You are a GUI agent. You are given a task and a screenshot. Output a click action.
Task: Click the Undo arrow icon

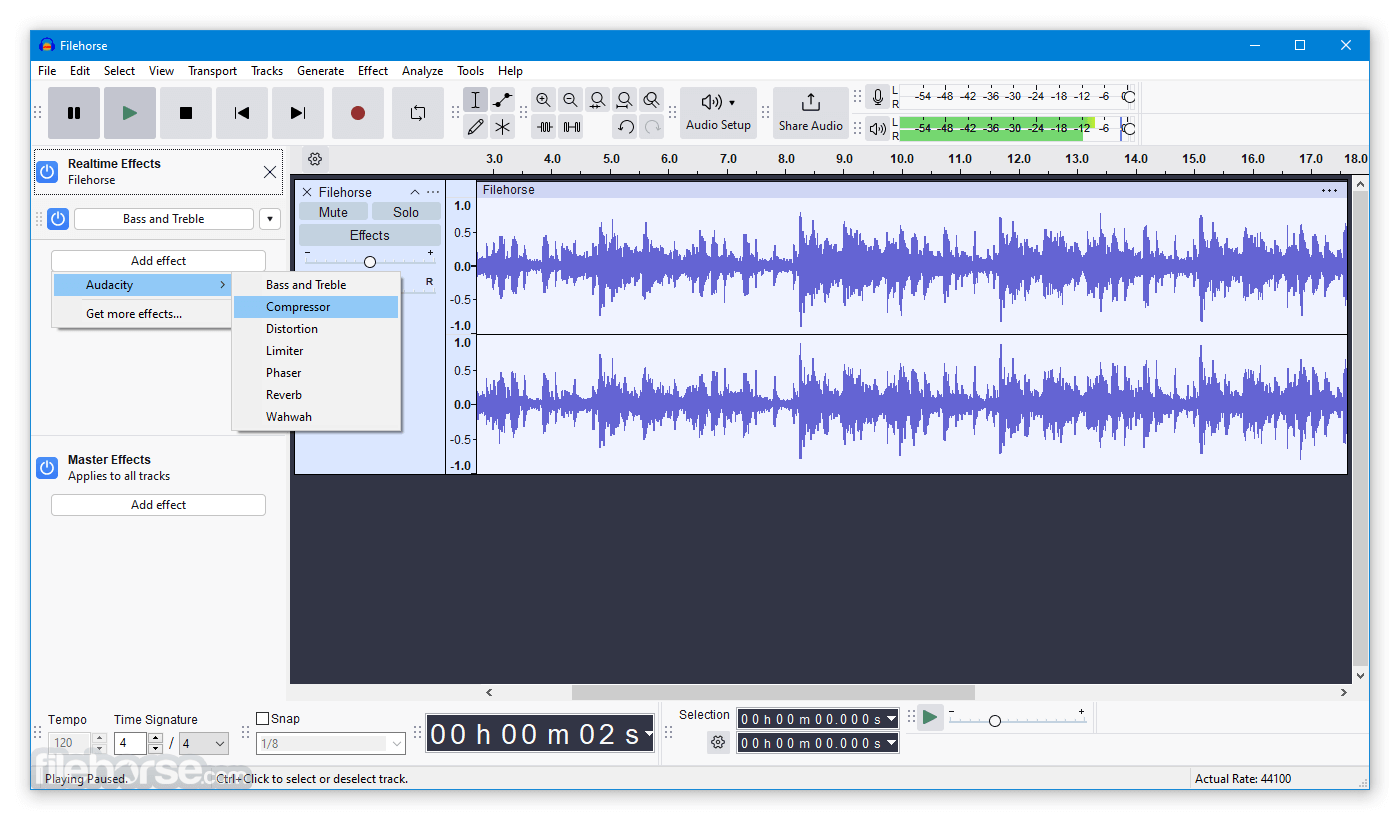pyautogui.click(x=625, y=127)
